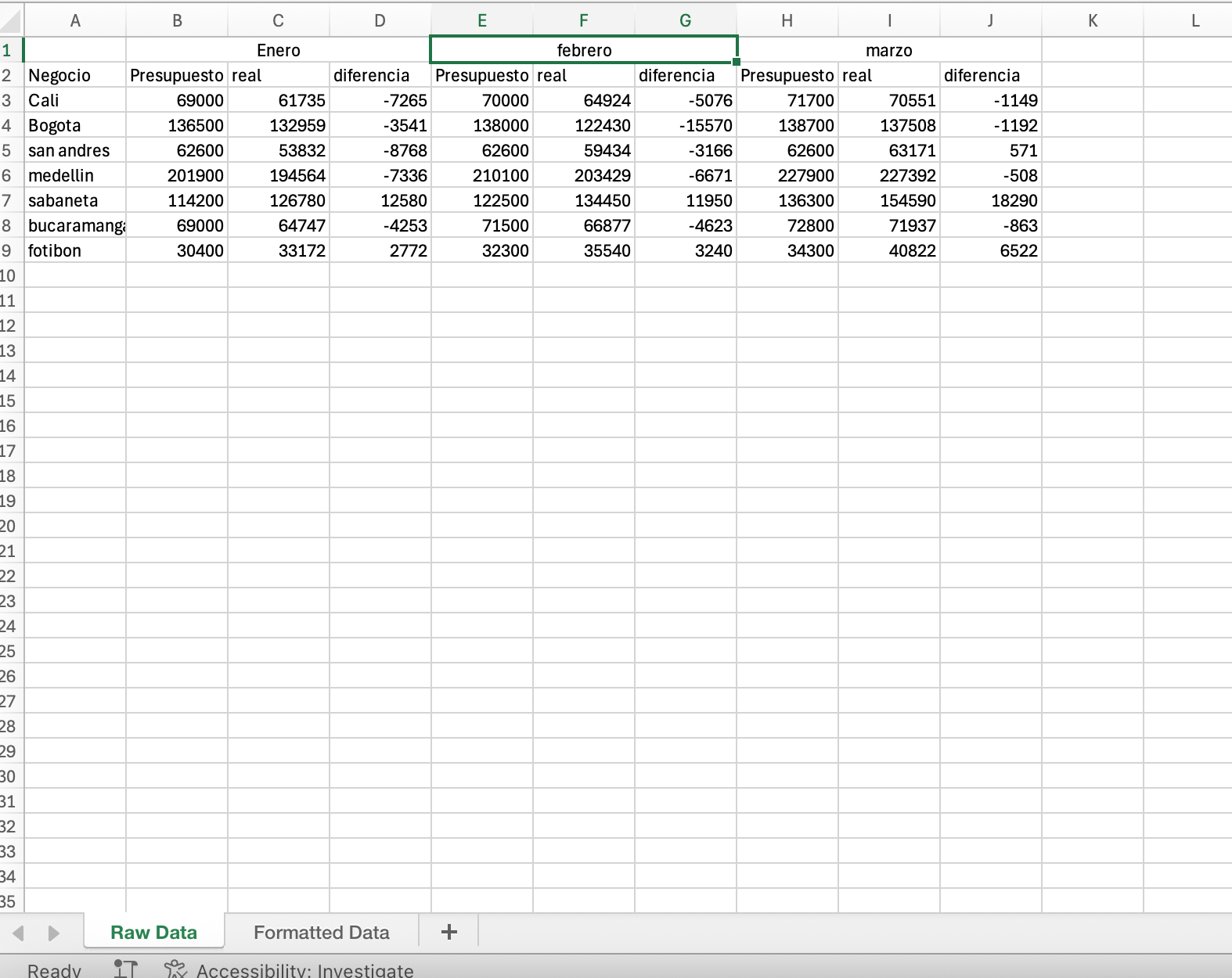Click the previous sheet arrow

pos(18,933)
